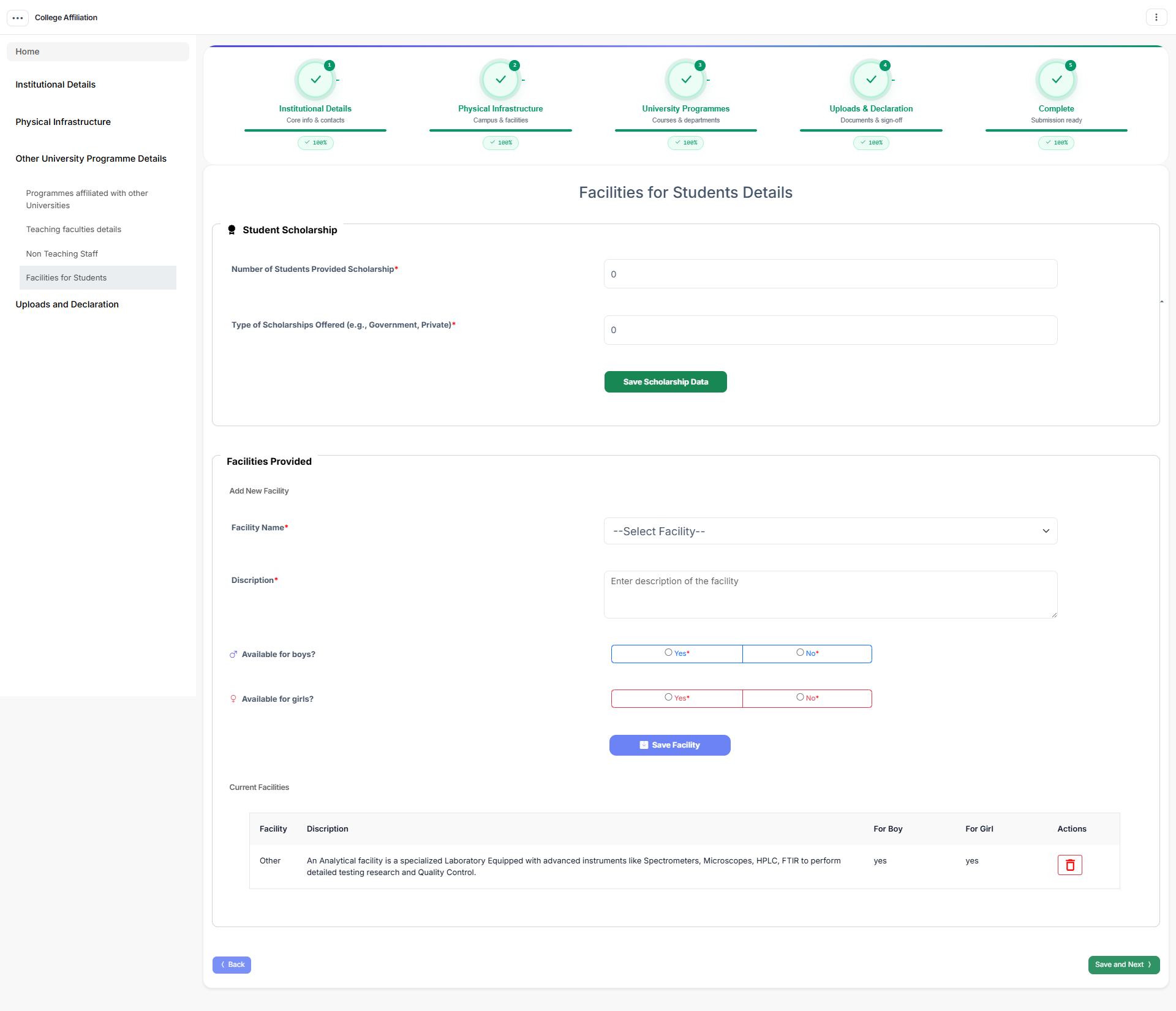
Task: Click progress bar under Uploads & Declaration step
Action: pyautogui.click(x=871, y=130)
